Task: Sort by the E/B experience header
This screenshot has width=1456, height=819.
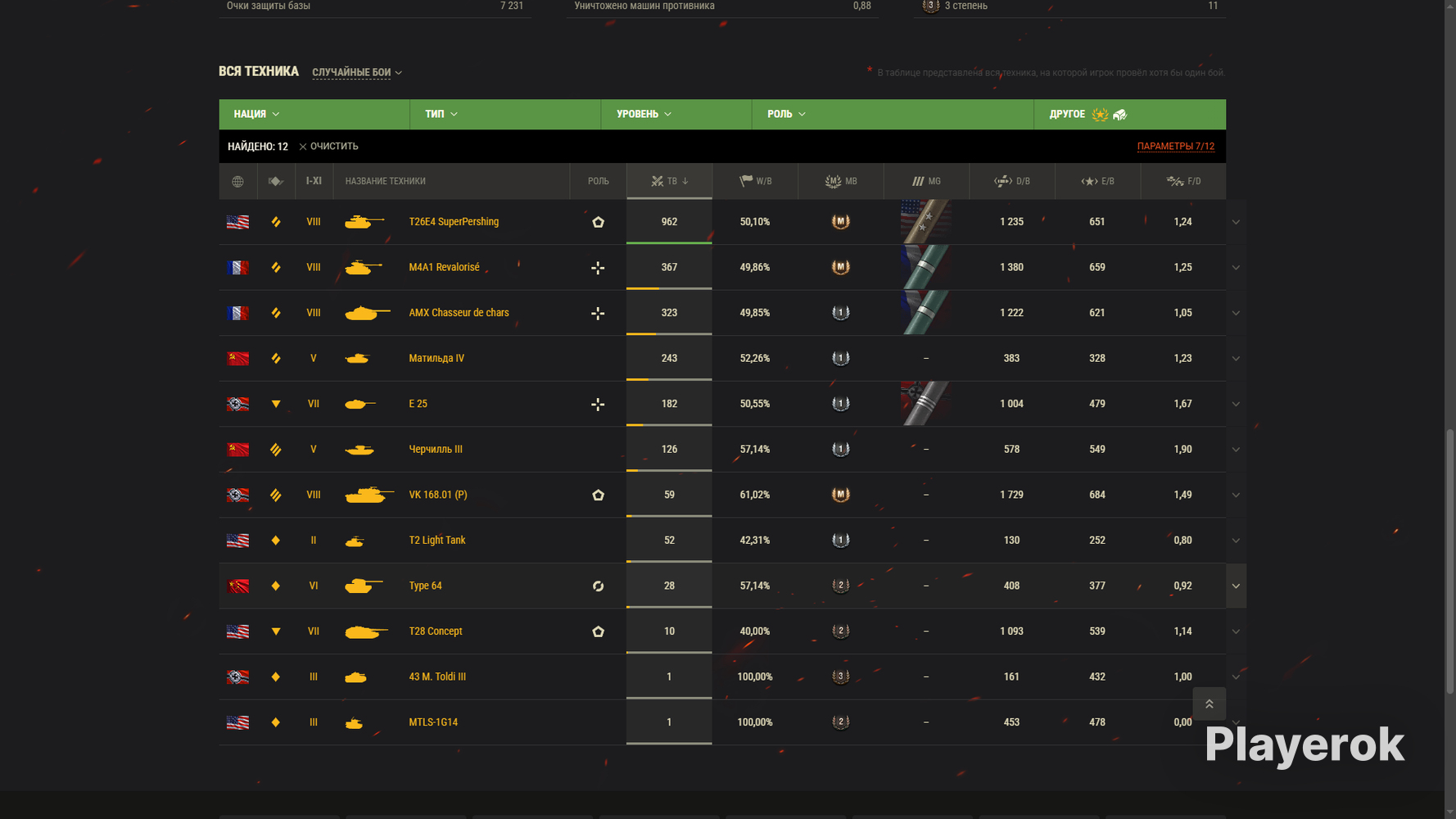Action: click(1097, 181)
